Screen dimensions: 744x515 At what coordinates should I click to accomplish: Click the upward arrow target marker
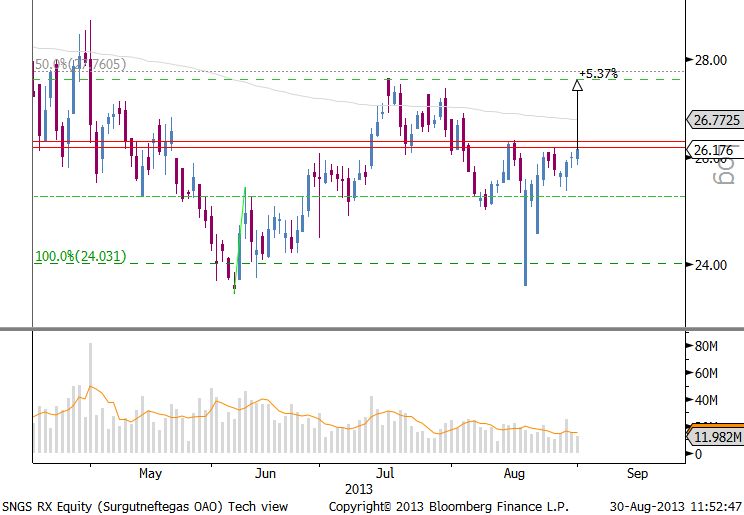coord(577,85)
